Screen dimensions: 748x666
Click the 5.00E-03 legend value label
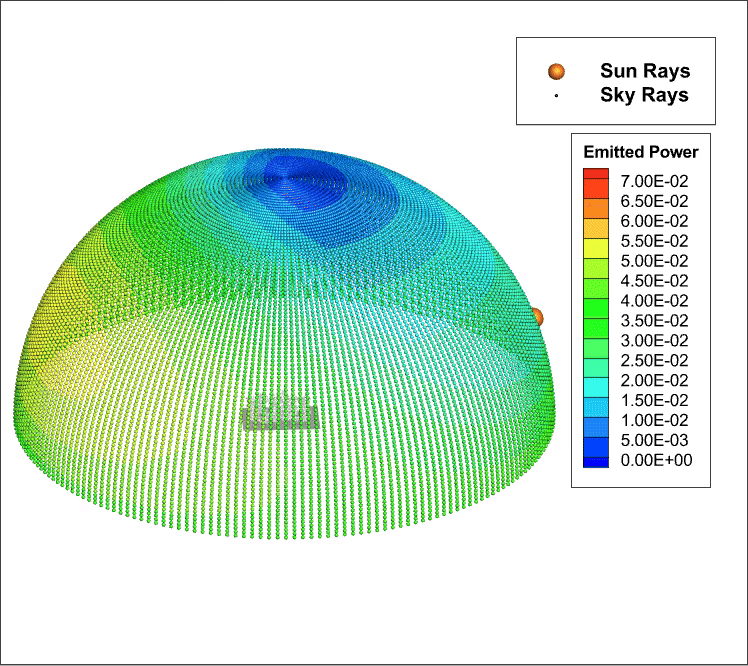(x=657, y=440)
